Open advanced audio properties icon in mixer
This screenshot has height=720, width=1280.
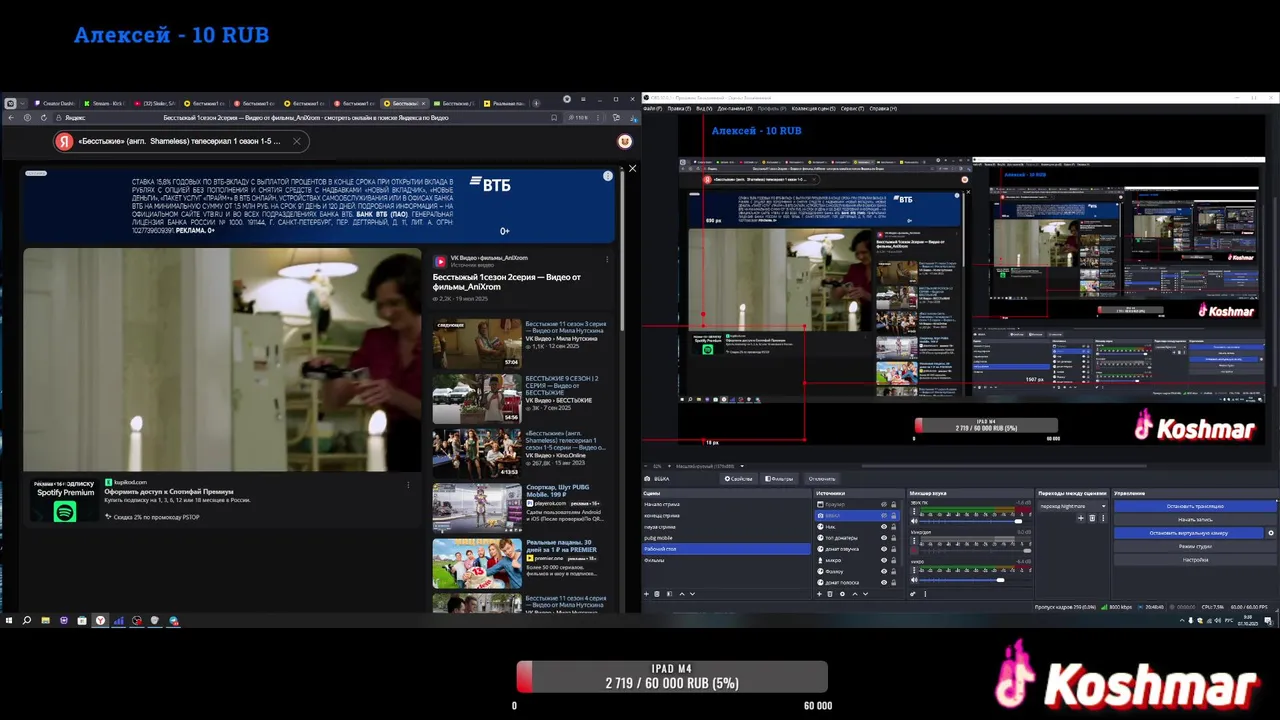point(913,594)
